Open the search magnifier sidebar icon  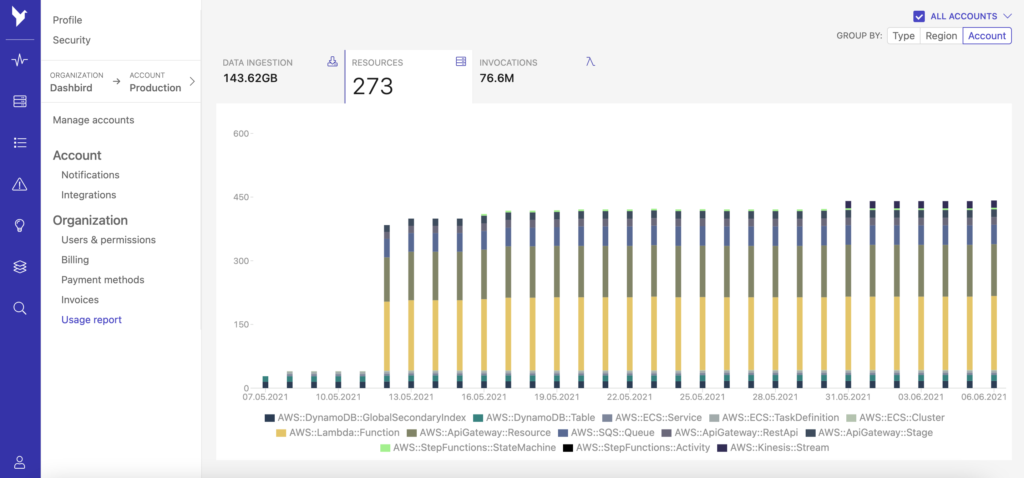pos(19,308)
